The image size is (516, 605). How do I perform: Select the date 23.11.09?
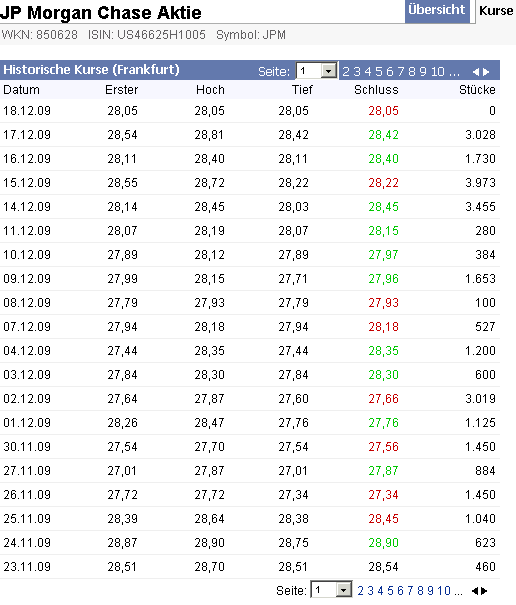coord(27,567)
